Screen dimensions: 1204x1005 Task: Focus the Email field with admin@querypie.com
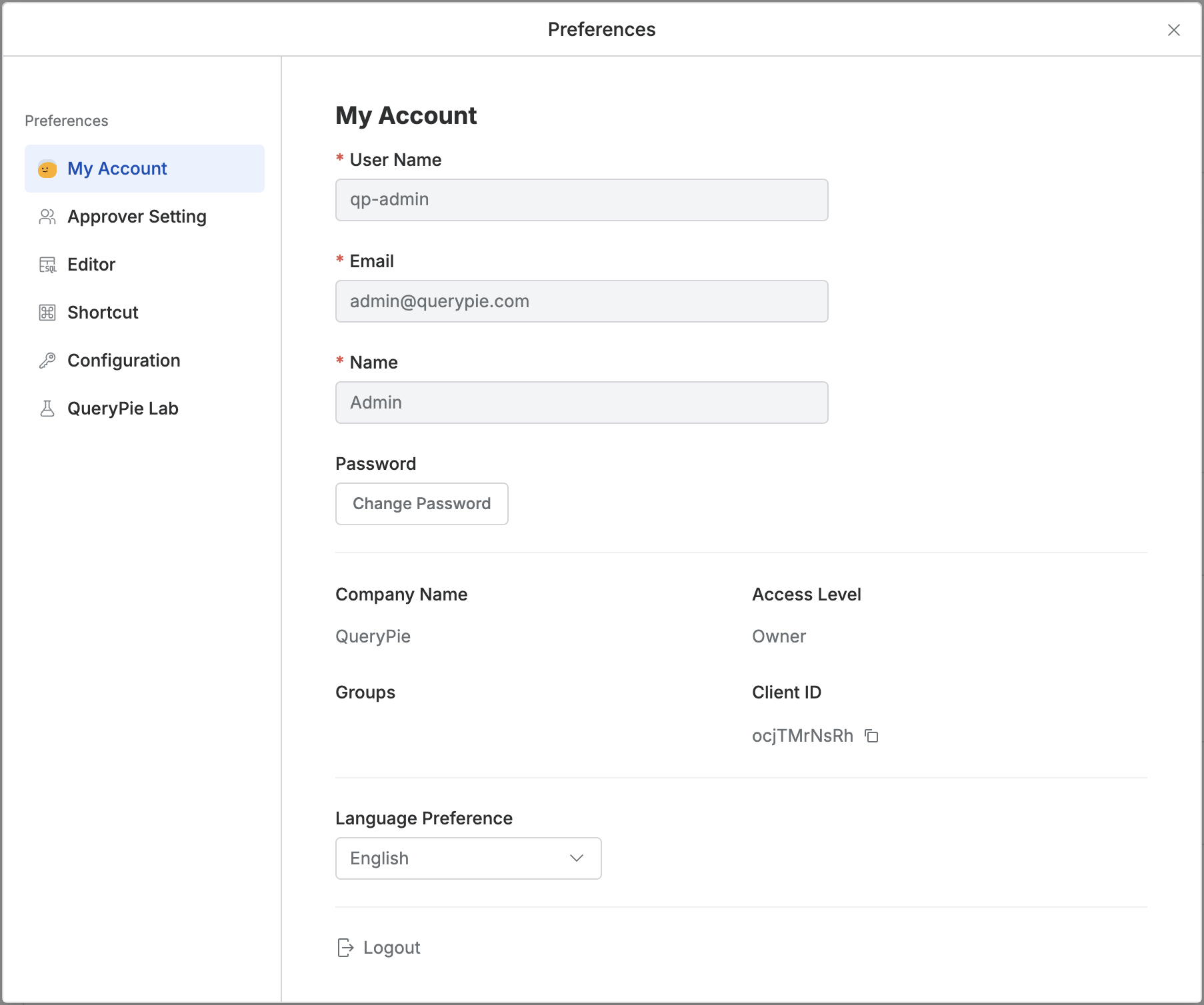[581, 301]
